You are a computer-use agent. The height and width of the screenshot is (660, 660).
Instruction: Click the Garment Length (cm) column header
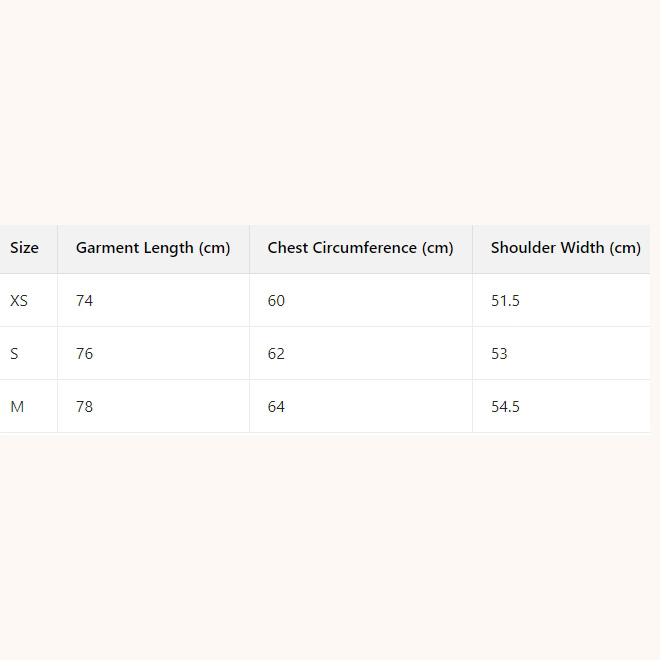[153, 248]
